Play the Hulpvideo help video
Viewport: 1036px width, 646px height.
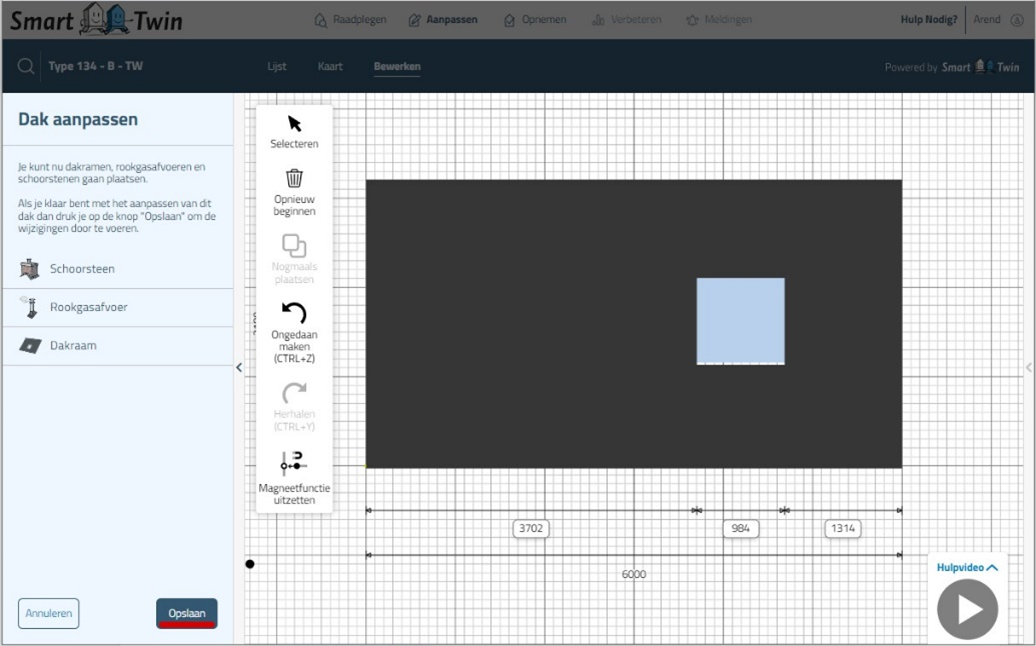tap(967, 609)
